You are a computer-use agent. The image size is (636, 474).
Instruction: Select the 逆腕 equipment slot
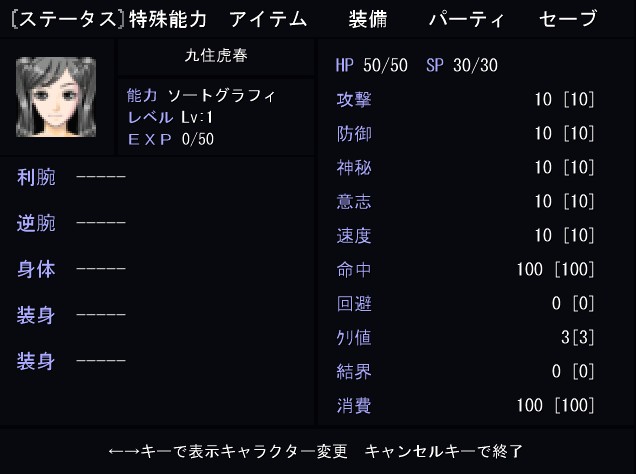(71, 223)
